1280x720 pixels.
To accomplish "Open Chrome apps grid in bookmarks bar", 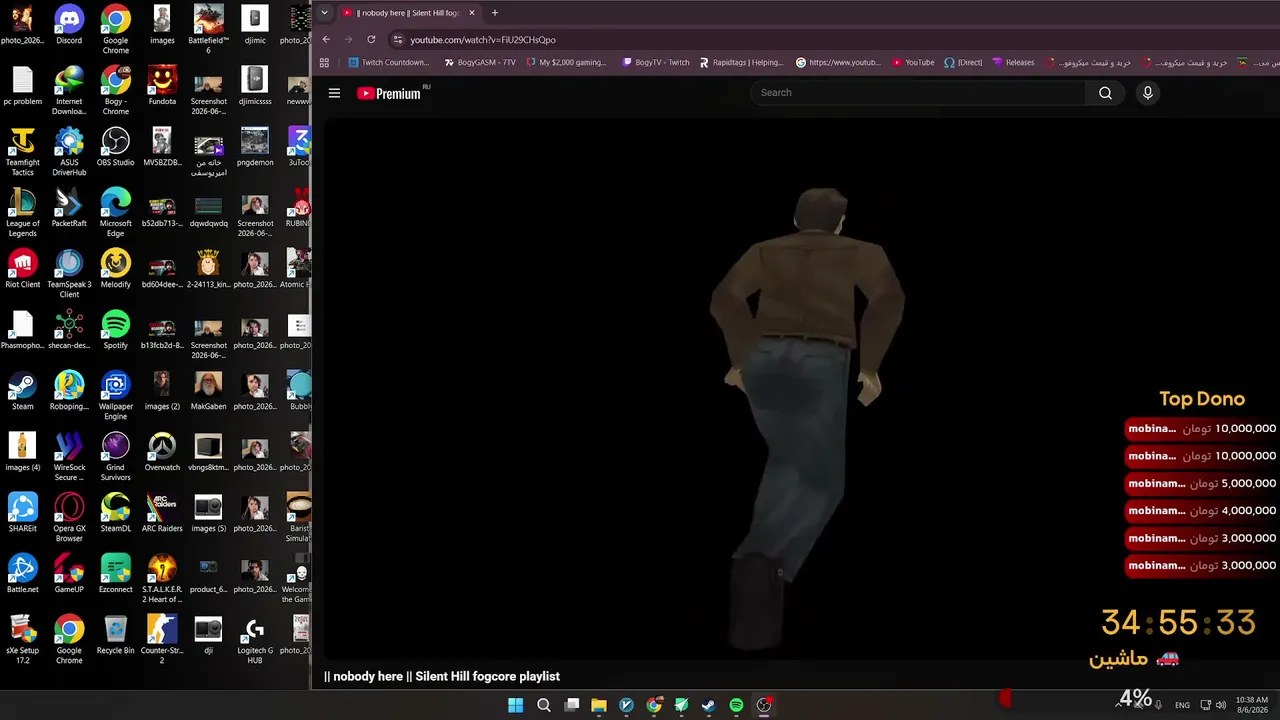I will click(324, 62).
